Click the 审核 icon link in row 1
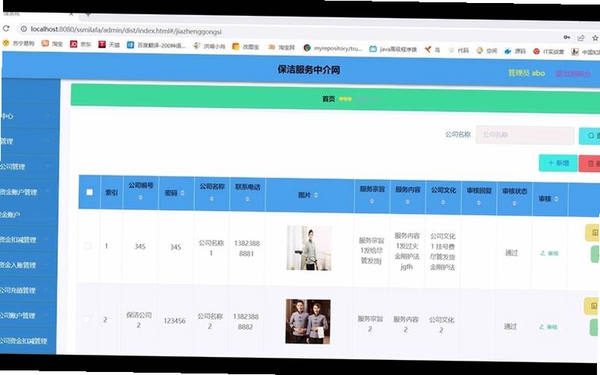This screenshot has height=375, width=600. 549,253
